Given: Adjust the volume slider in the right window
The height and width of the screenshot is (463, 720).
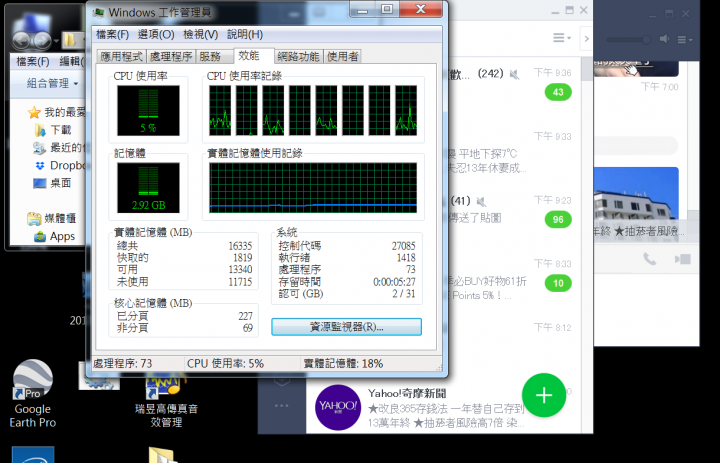Looking at the screenshot, I should coord(629,40).
